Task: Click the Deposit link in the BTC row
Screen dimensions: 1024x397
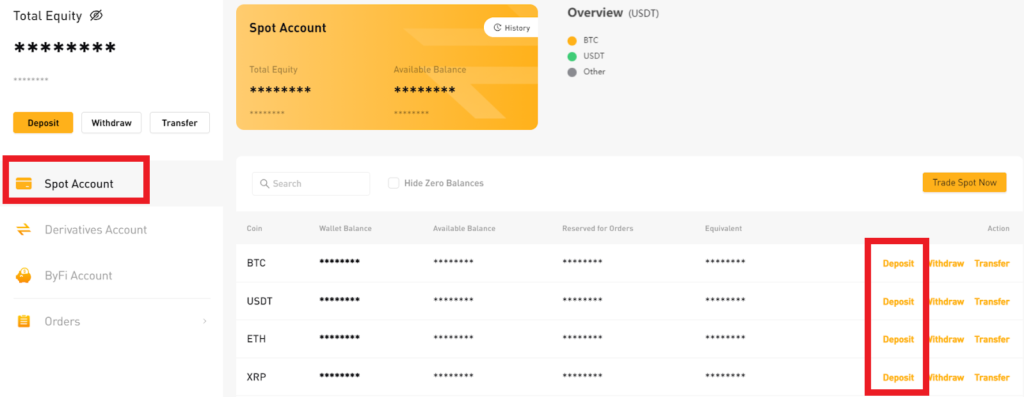Action: (x=898, y=264)
